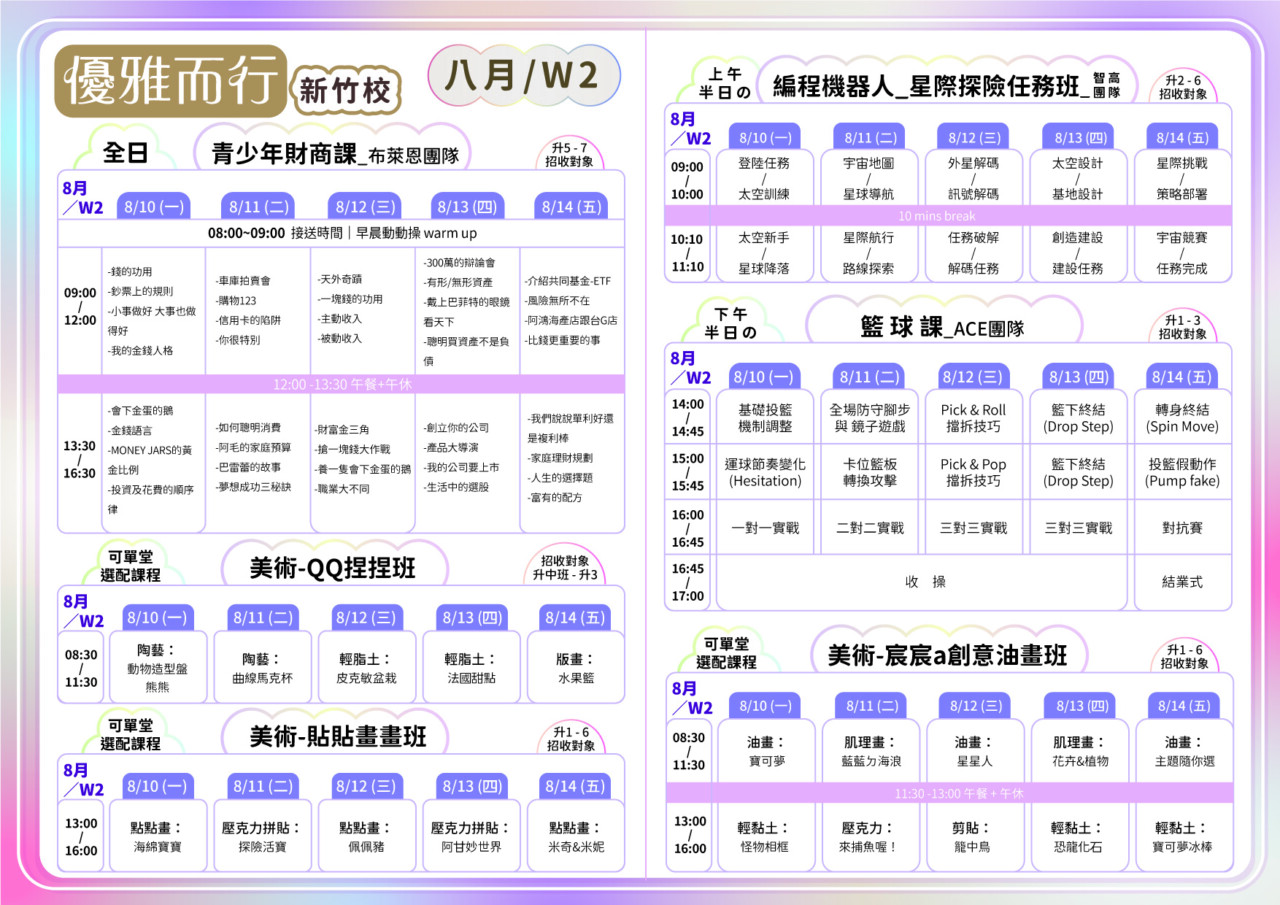
Task: Select the 輕黏土 寶可夢冰棒 class cell
Action: [x=1182, y=837]
